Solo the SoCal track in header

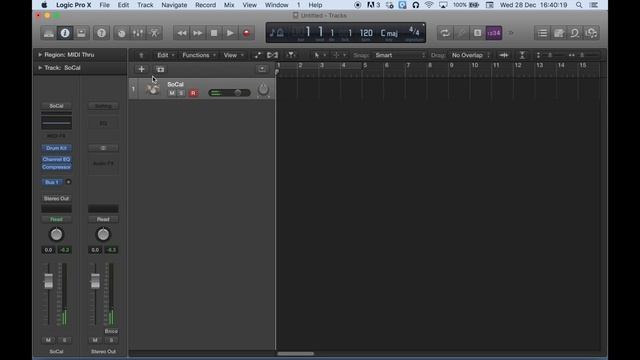pyautogui.click(x=181, y=93)
